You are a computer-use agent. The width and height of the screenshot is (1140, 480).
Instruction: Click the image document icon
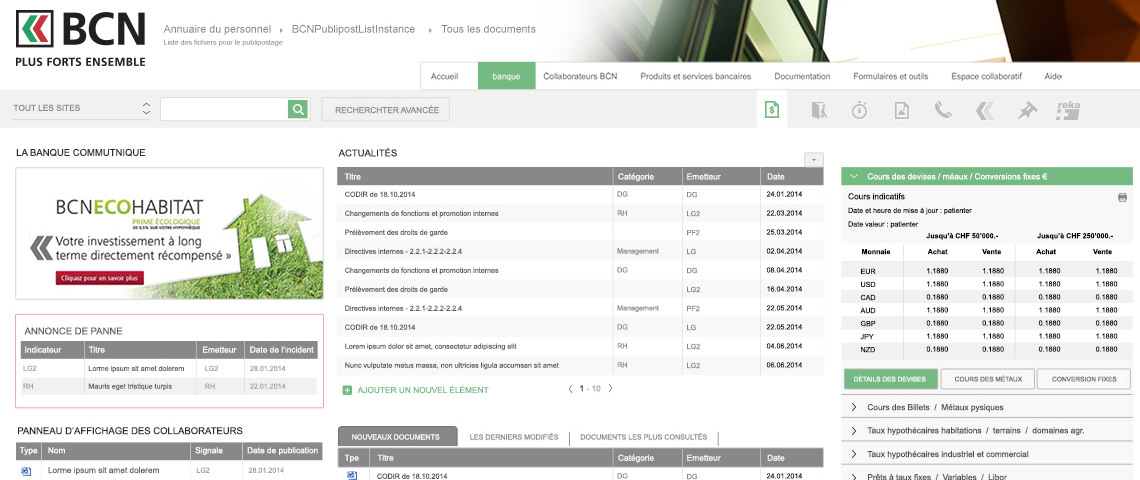902,110
